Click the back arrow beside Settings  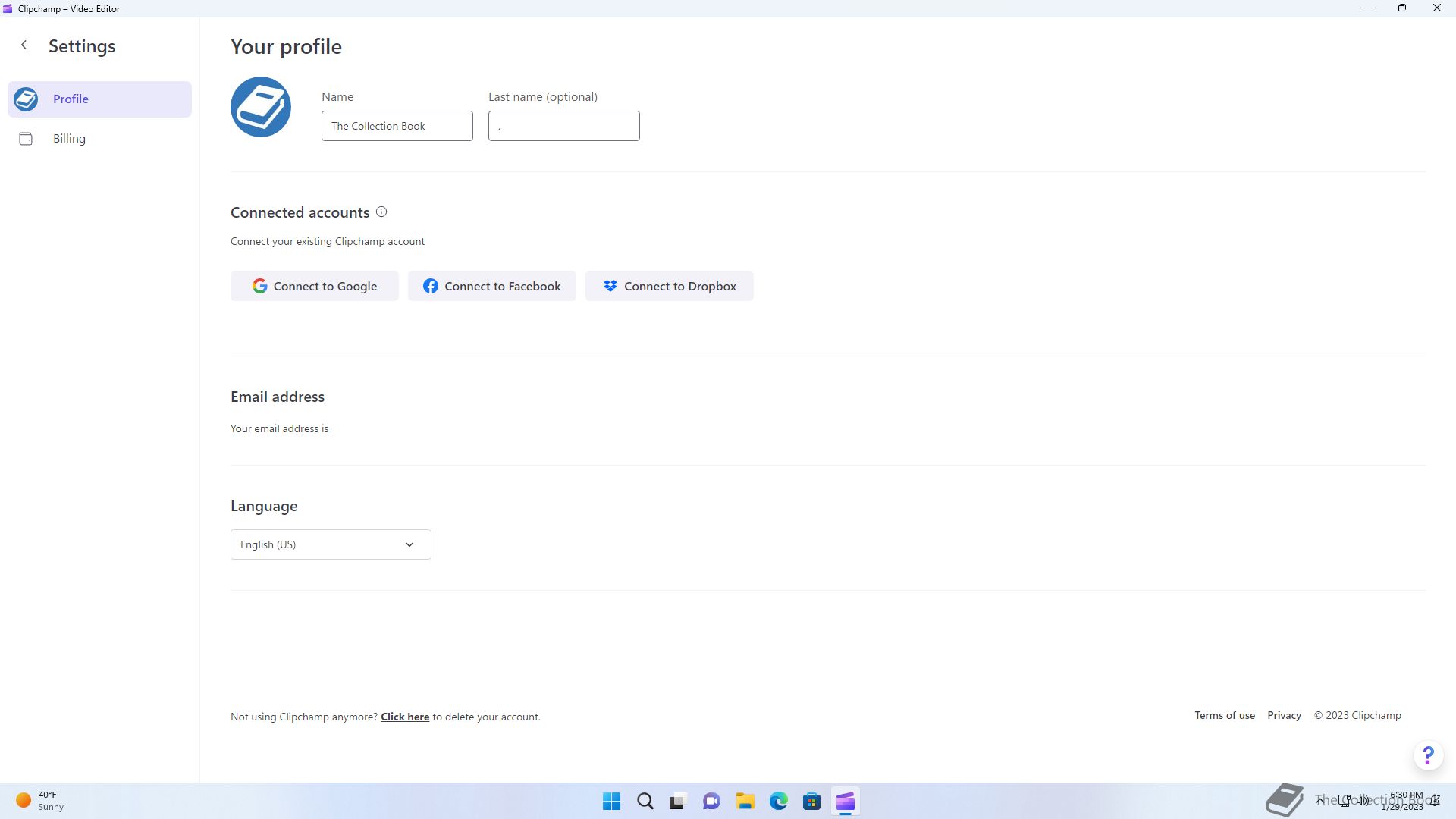(24, 45)
